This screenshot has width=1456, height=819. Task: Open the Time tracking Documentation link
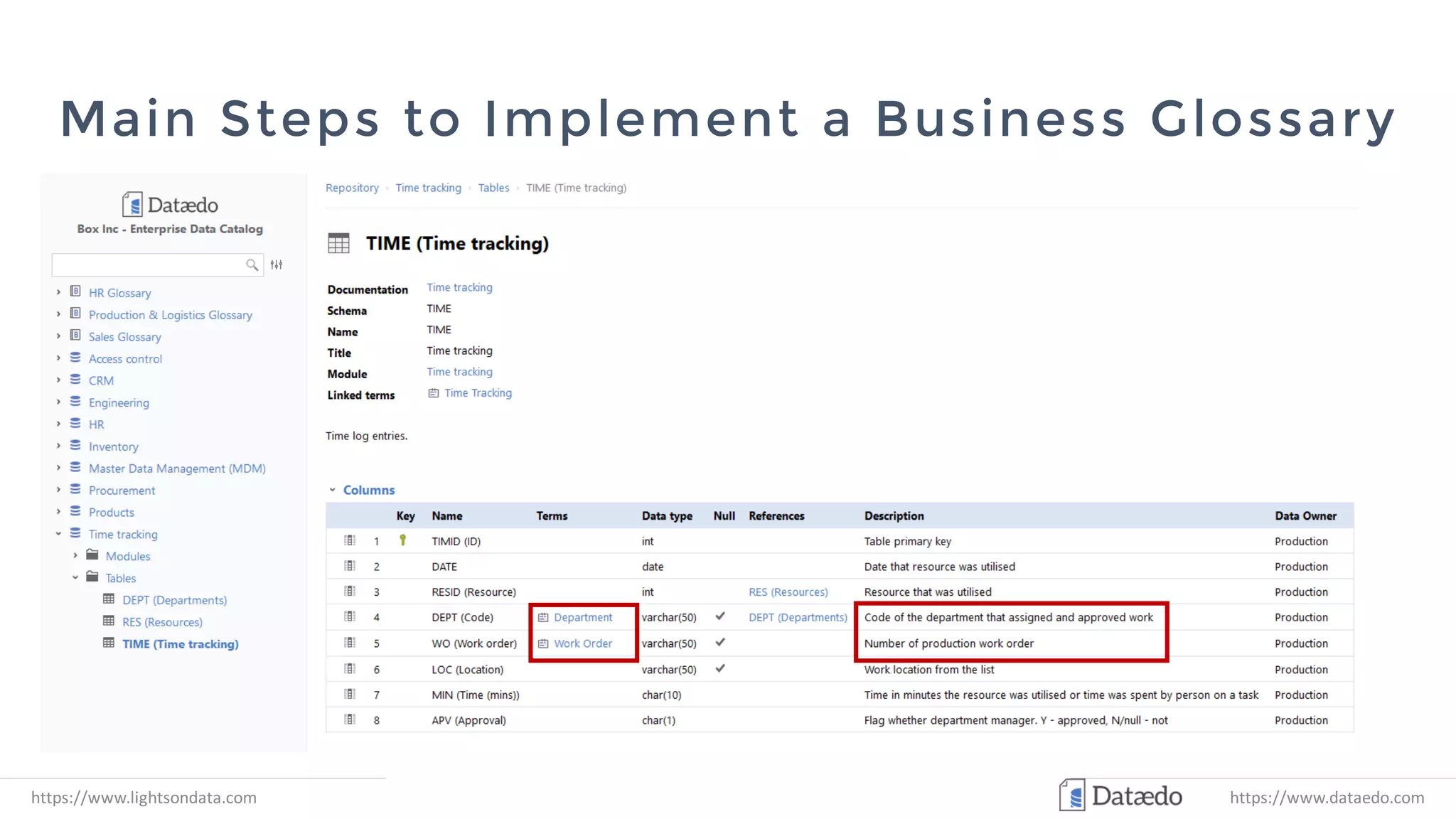(x=459, y=287)
